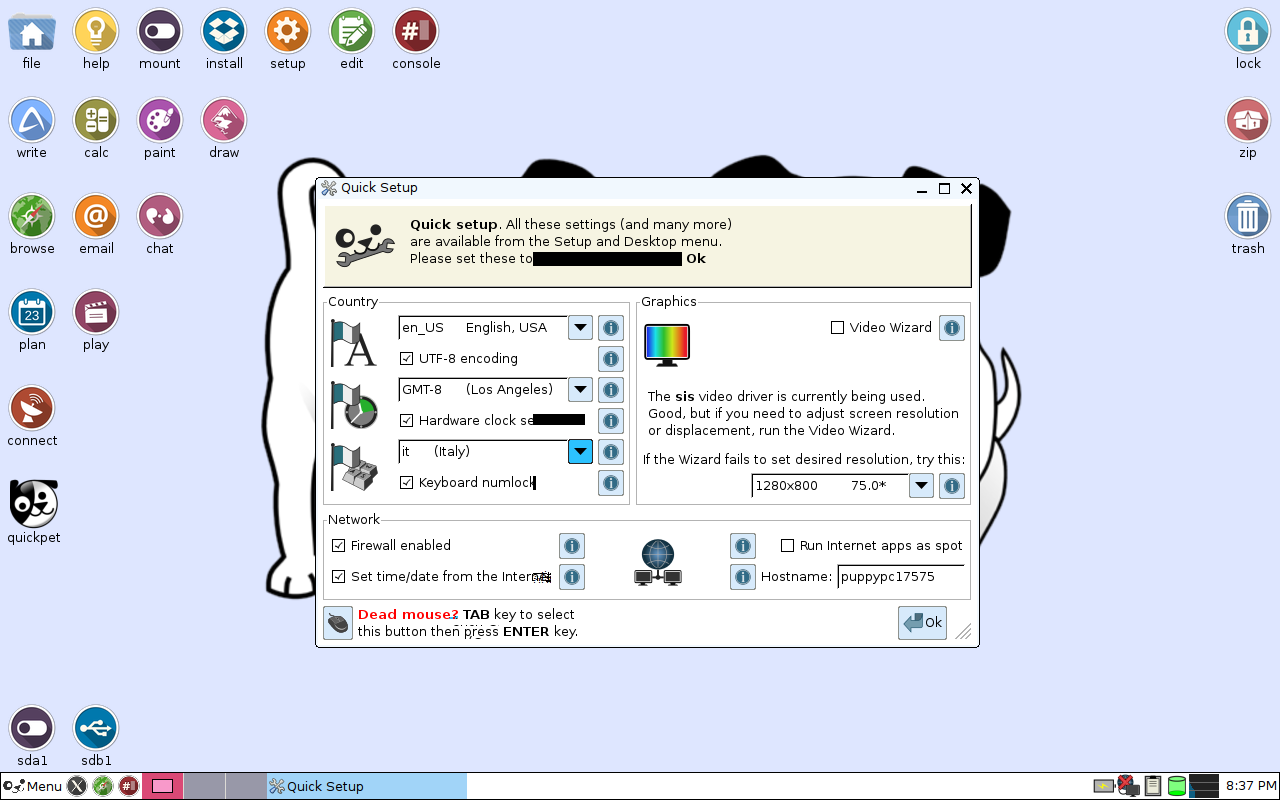This screenshot has height=800, width=1280.
Task: Expand the GMT-8 timezone dropdown
Action: 581,390
